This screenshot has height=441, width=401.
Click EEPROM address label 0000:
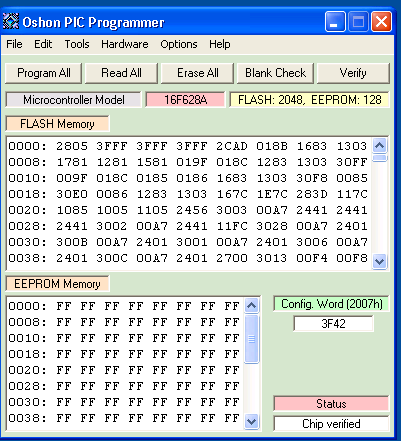[27, 306]
